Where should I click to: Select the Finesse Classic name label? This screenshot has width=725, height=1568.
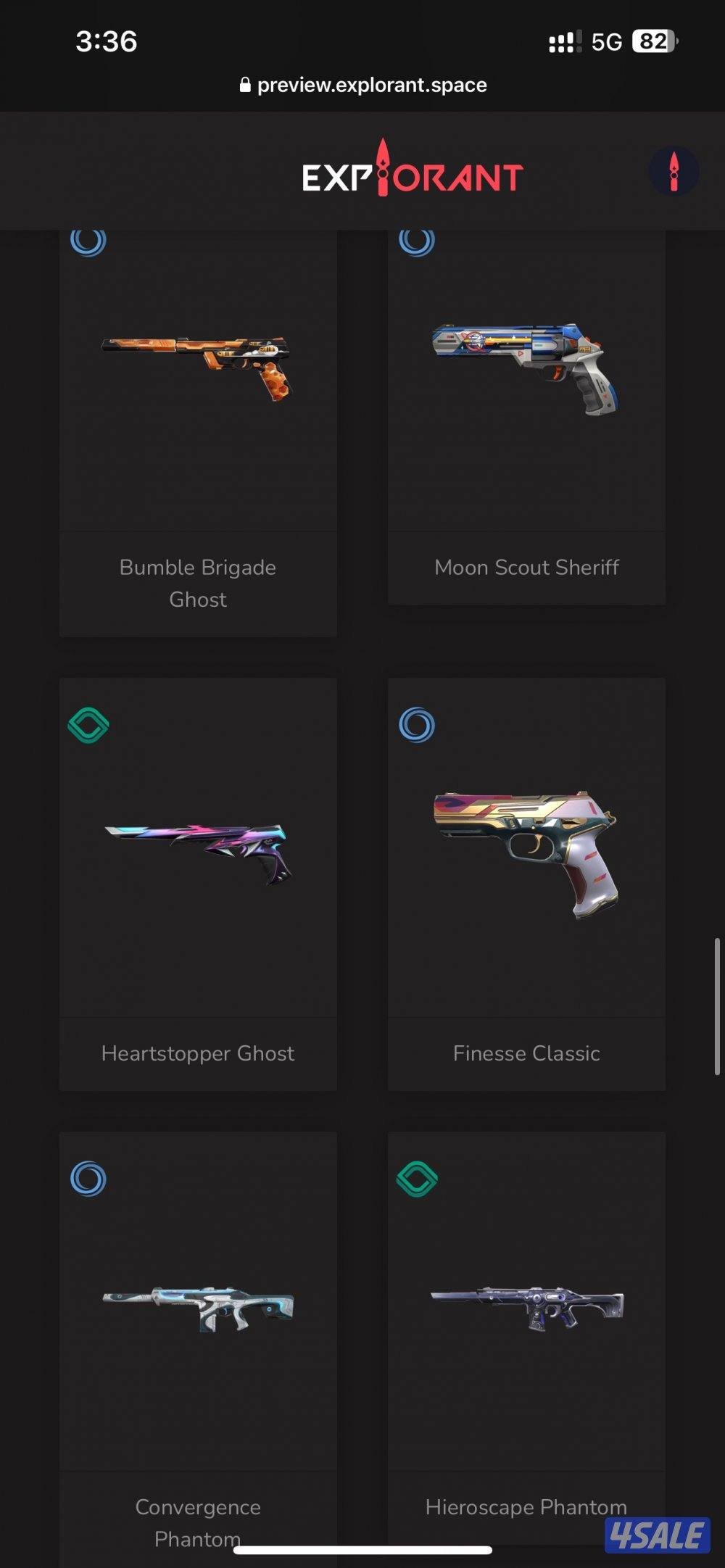coord(526,1053)
